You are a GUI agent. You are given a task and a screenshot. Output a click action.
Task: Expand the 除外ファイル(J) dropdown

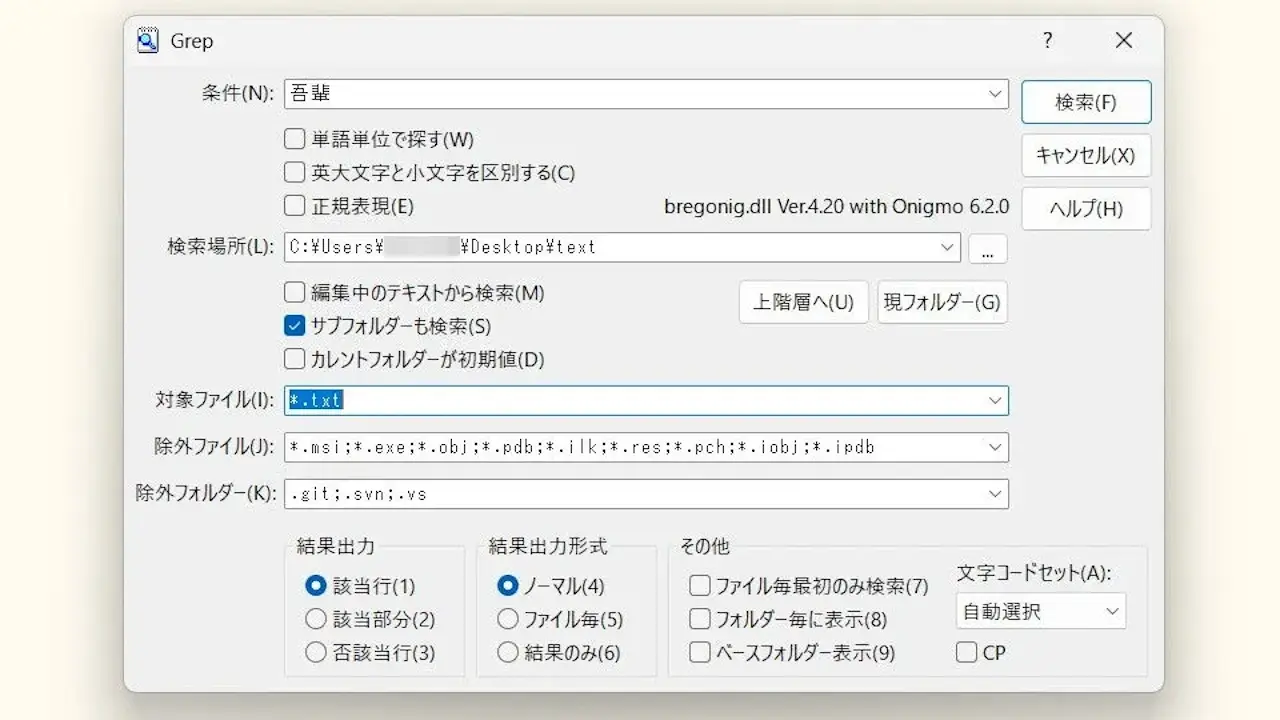[x=996, y=447]
